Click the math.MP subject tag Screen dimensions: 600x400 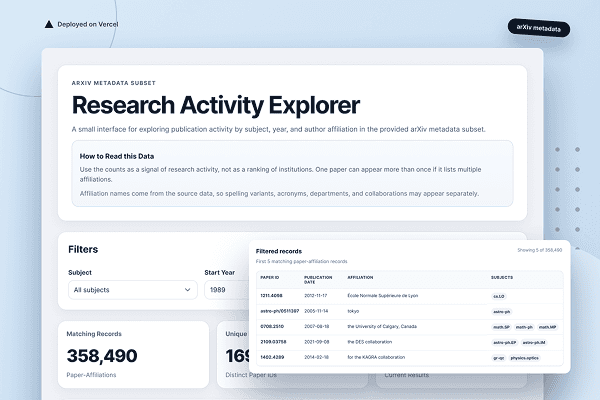(x=547, y=327)
